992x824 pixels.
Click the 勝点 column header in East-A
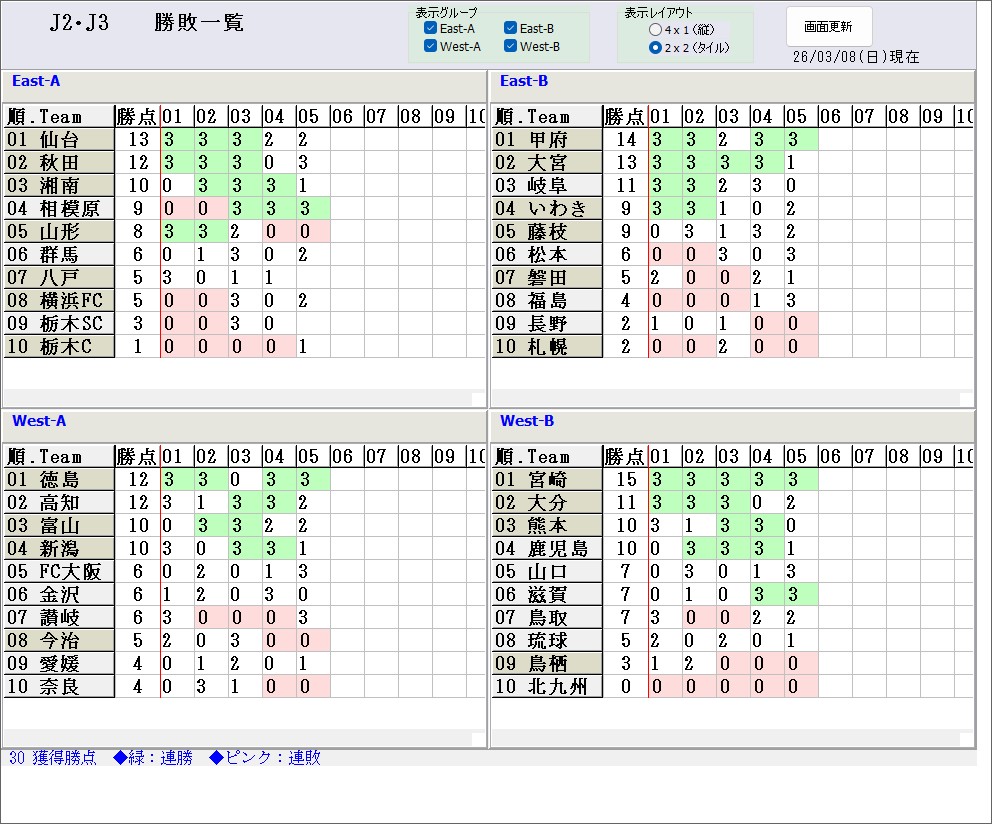tap(137, 117)
